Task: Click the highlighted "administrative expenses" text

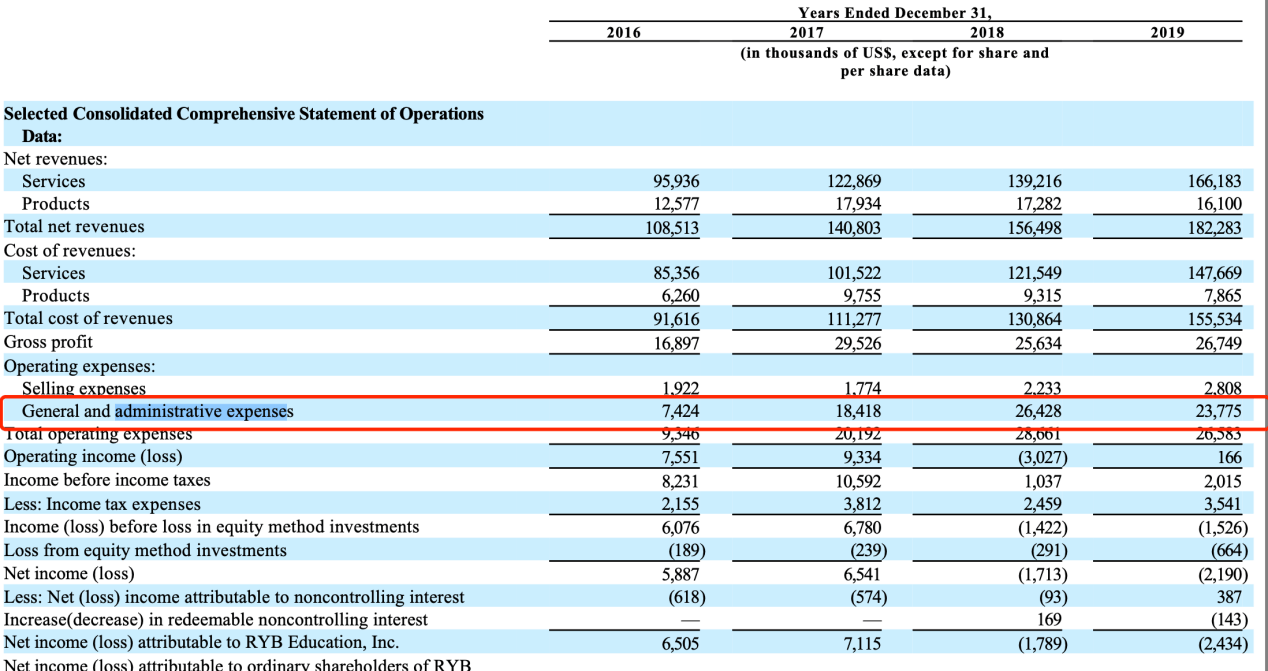Action: point(203,411)
